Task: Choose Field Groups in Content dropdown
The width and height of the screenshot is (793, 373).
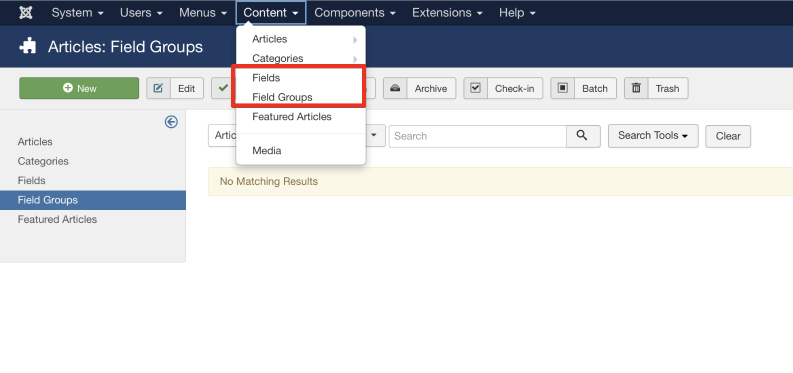Action: [301, 97]
